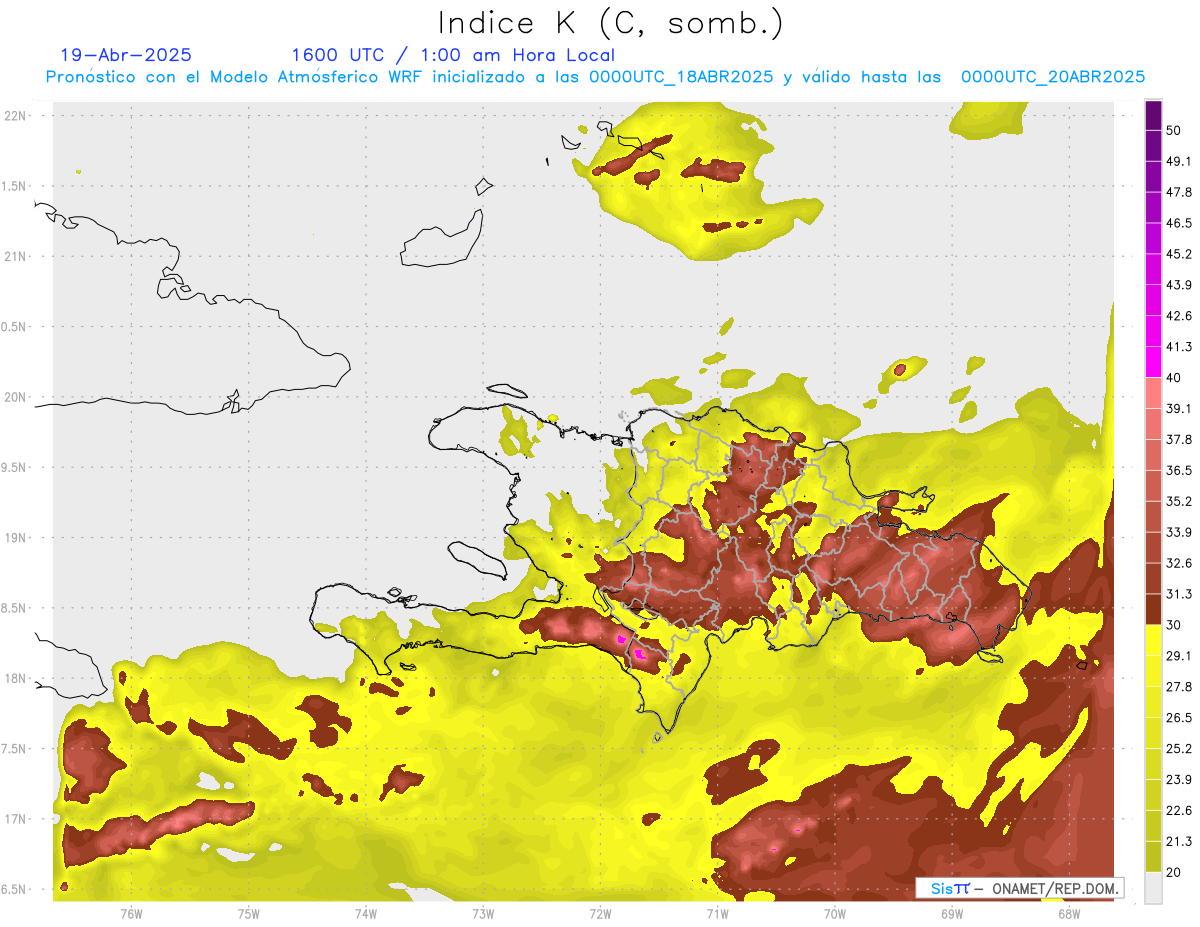The width and height of the screenshot is (1200, 927).
Task: Pick the '73W' longitude label
Action: coord(483,913)
